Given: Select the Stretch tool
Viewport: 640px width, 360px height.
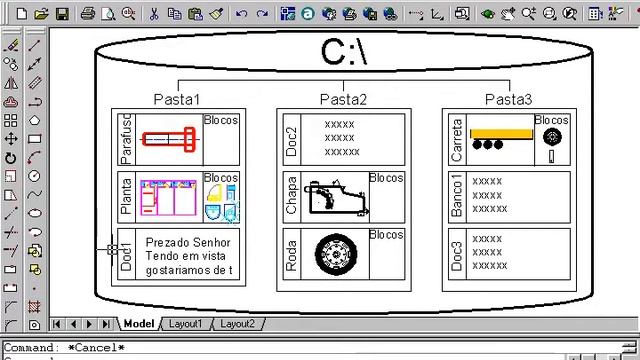Looking at the screenshot, I should (11, 195).
